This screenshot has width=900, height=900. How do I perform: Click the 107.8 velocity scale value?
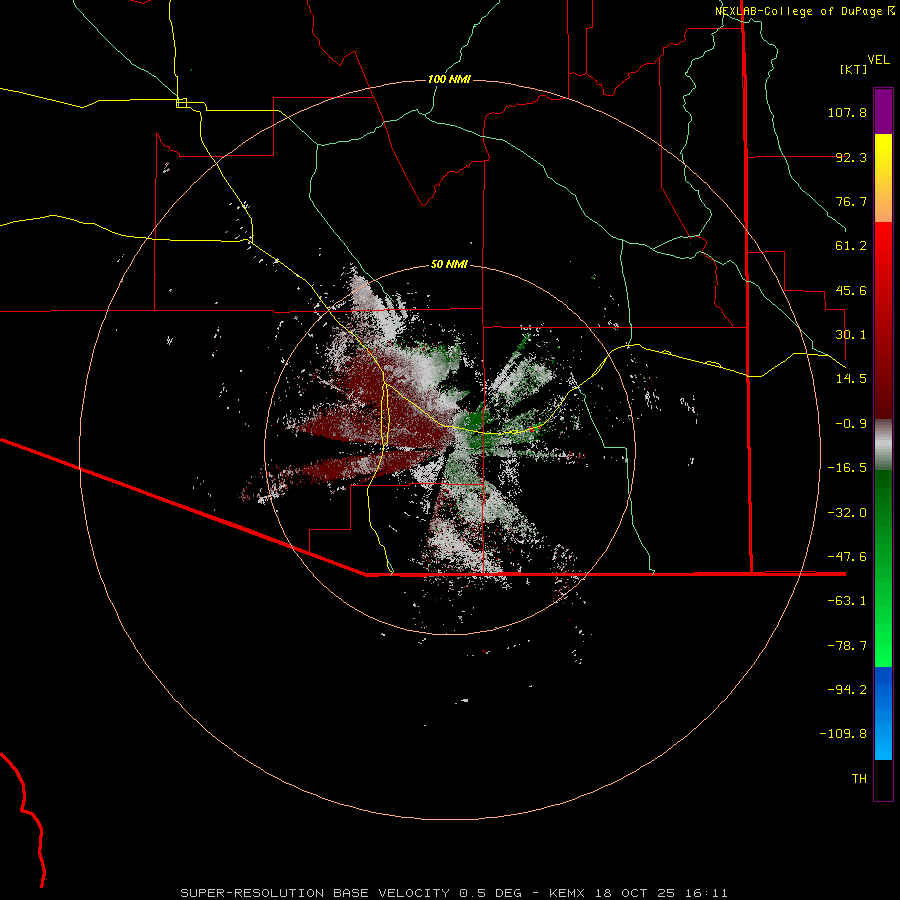point(847,112)
